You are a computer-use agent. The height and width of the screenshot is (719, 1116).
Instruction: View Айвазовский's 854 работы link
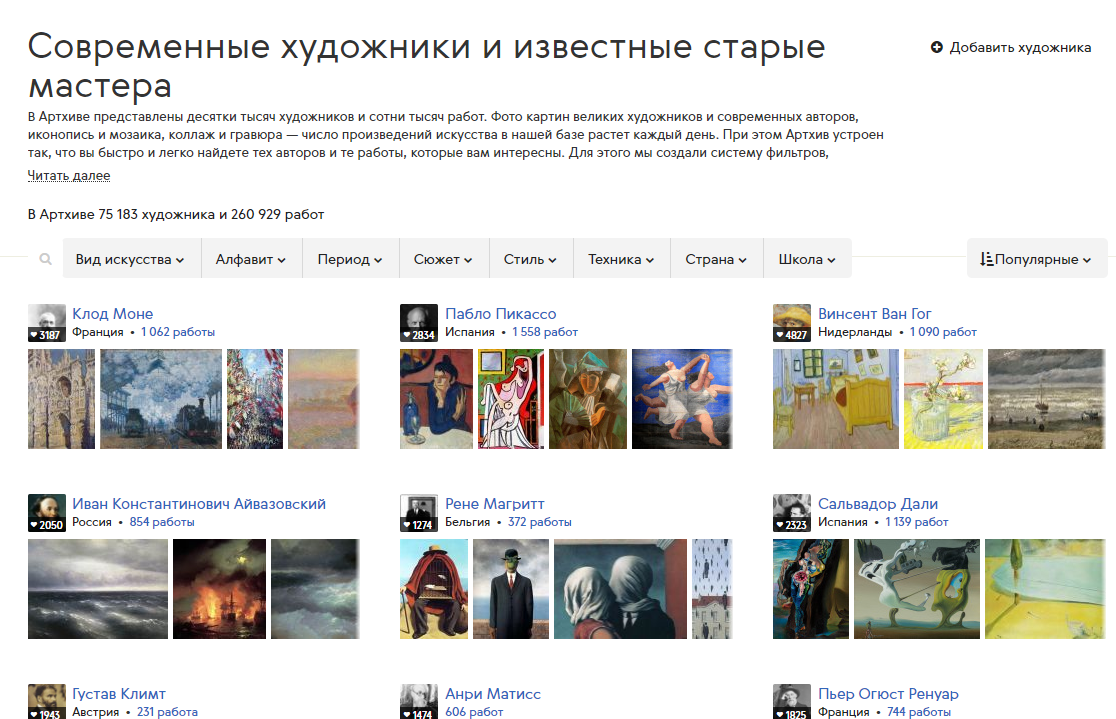(162, 523)
